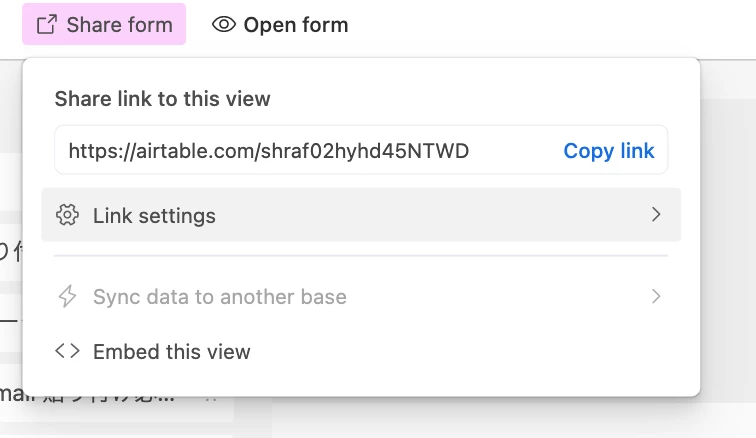
Task: Click the Share form arrow icon
Action: pos(46,25)
